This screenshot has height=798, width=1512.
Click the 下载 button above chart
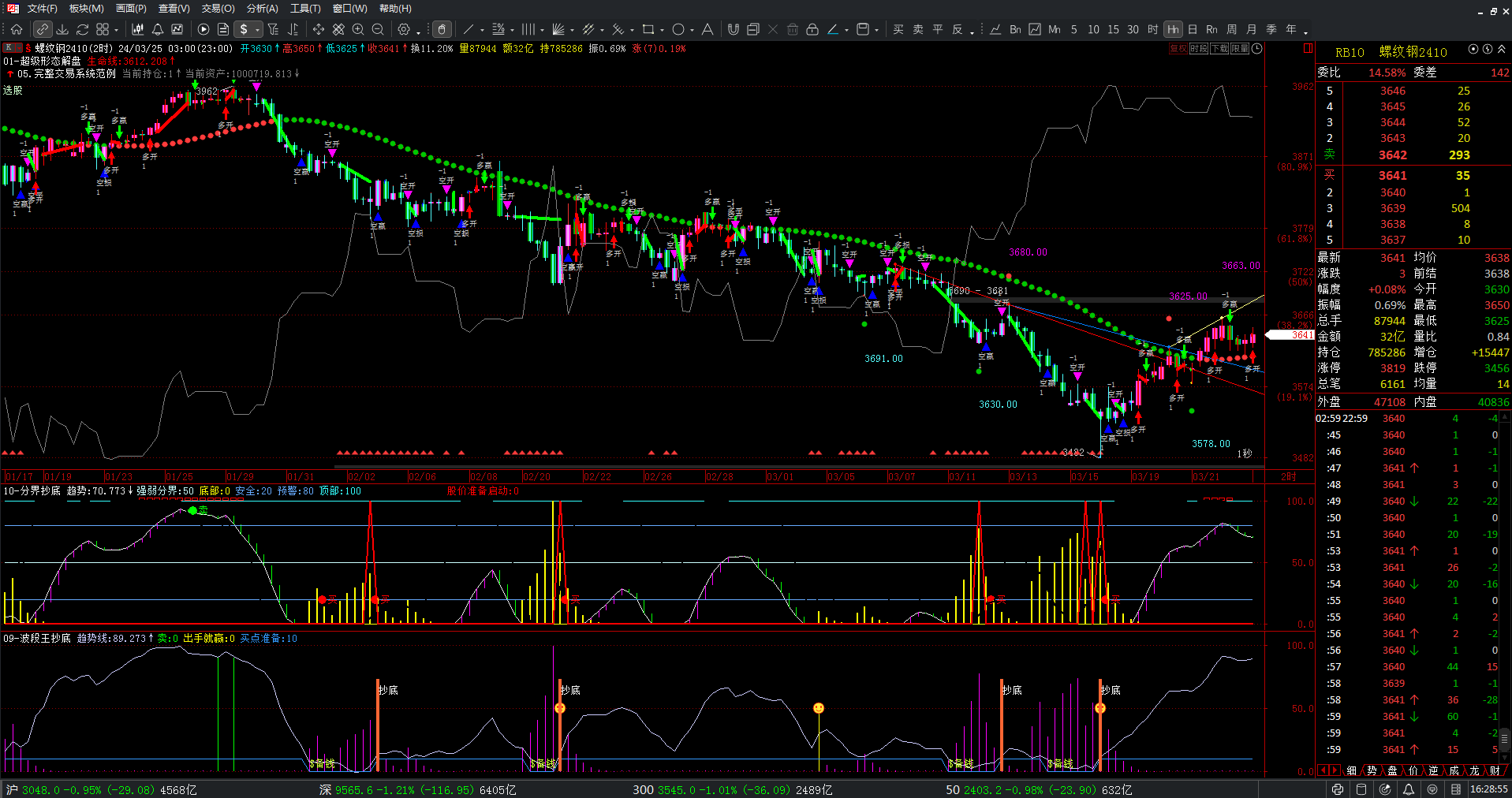pos(1219,49)
